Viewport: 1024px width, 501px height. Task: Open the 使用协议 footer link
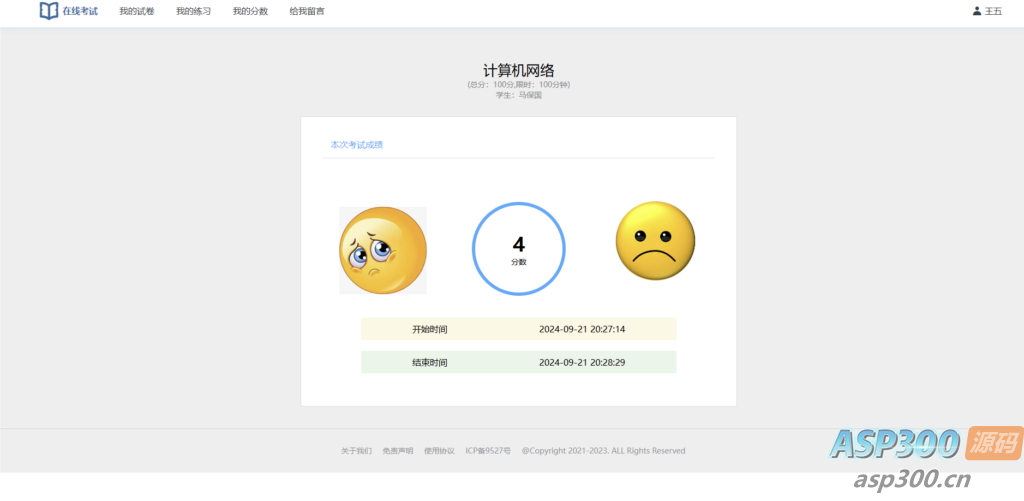click(439, 451)
